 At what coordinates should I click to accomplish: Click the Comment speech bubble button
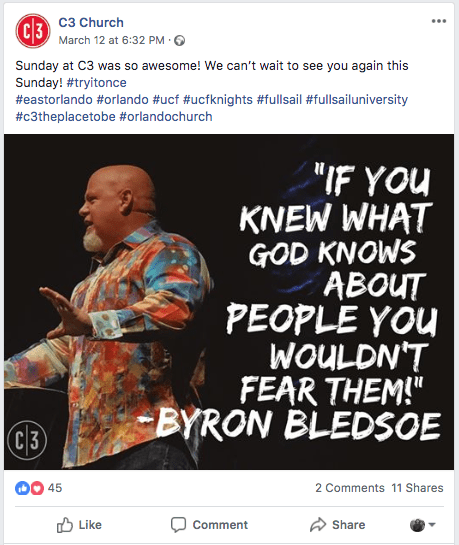point(209,525)
